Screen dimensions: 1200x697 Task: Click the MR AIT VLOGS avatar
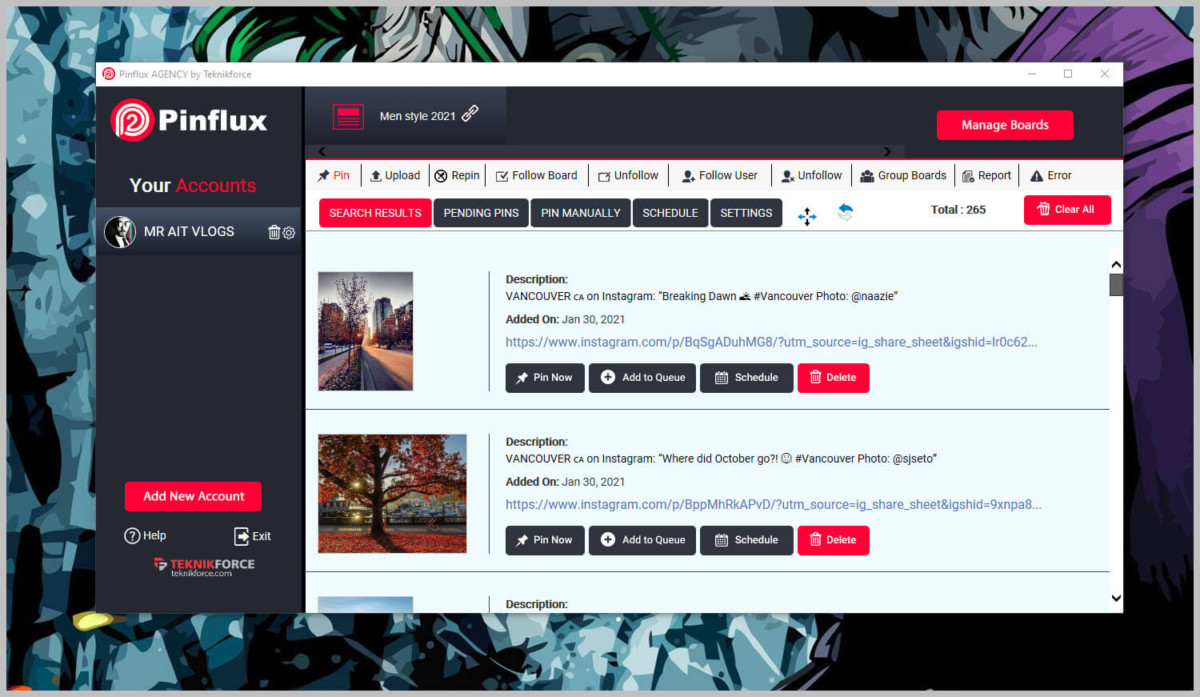120,232
